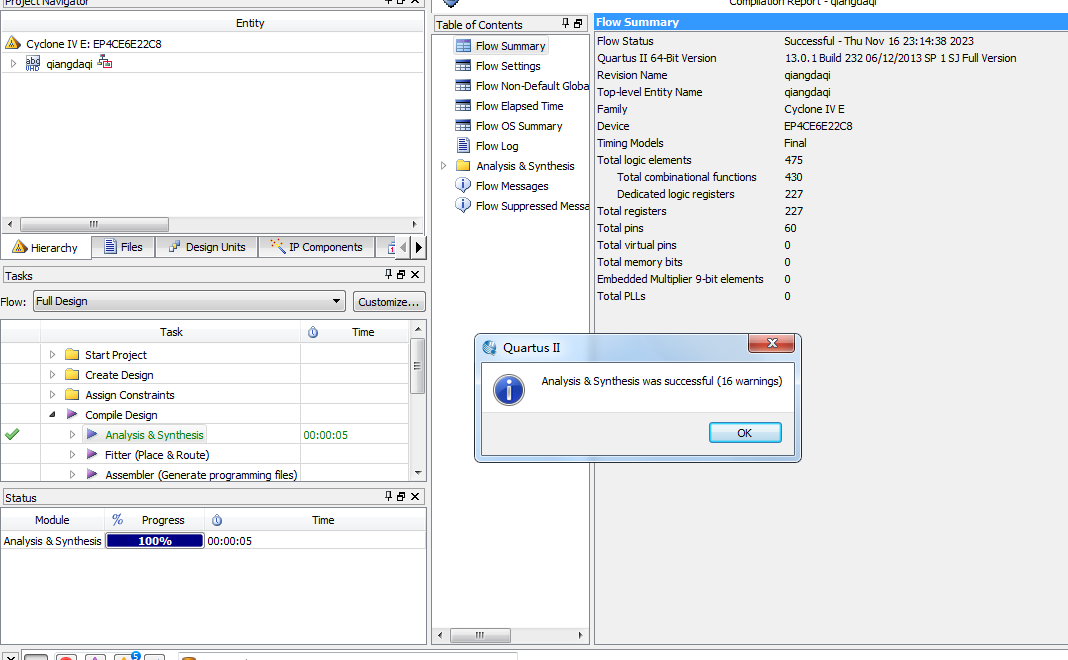Switch to the Hierarchy tab
Image resolution: width=1068 pixels, height=660 pixels.
point(46,247)
